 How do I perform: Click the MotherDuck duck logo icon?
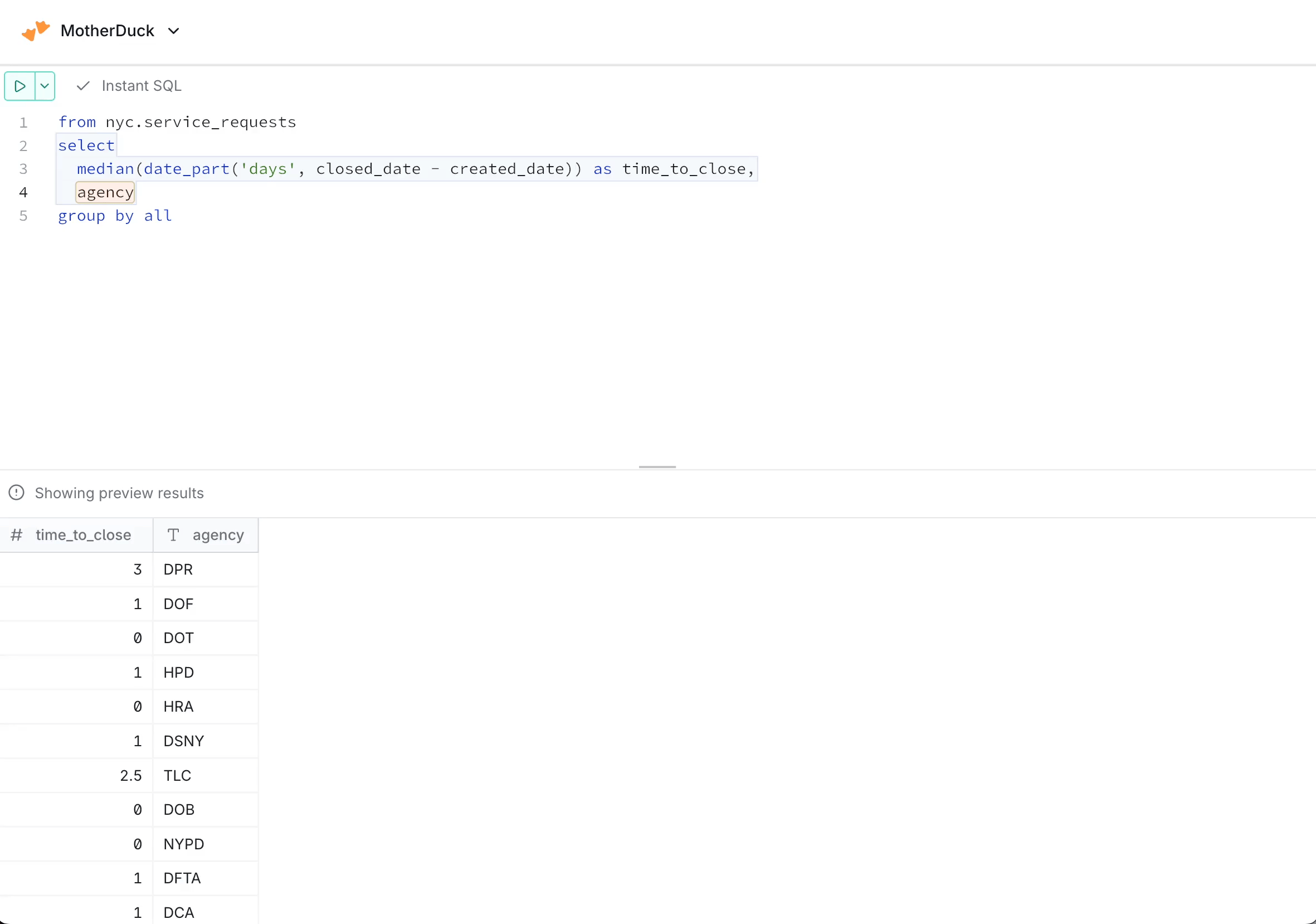tap(36, 31)
